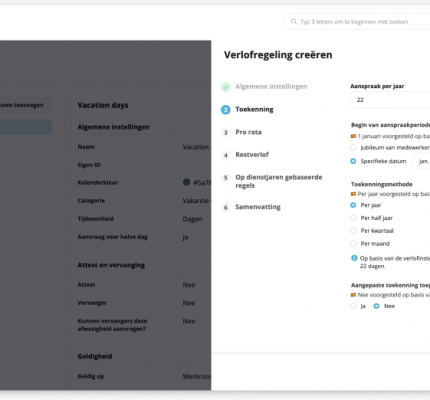
Task: Click the blue info icon near 22 dagen
Action: tap(354, 258)
